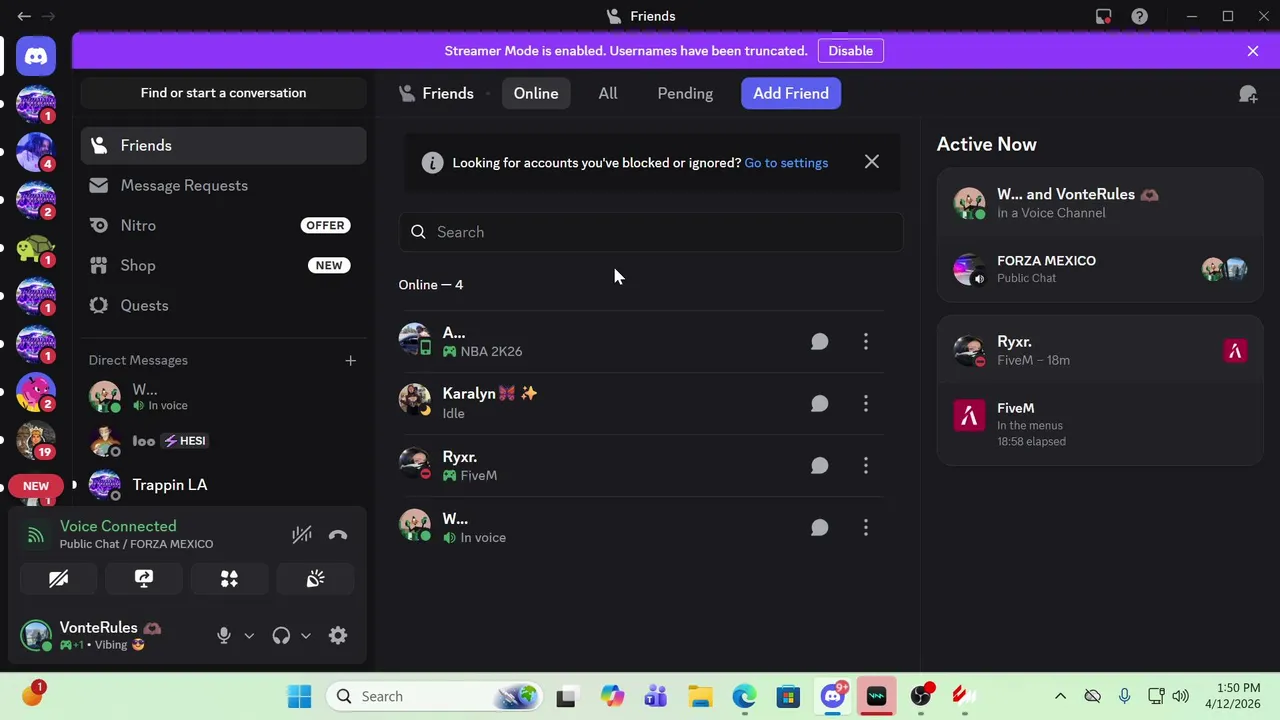Jump to NEW unread mentions pill
Image resolution: width=1280 pixels, height=720 pixels.
tap(36, 486)
